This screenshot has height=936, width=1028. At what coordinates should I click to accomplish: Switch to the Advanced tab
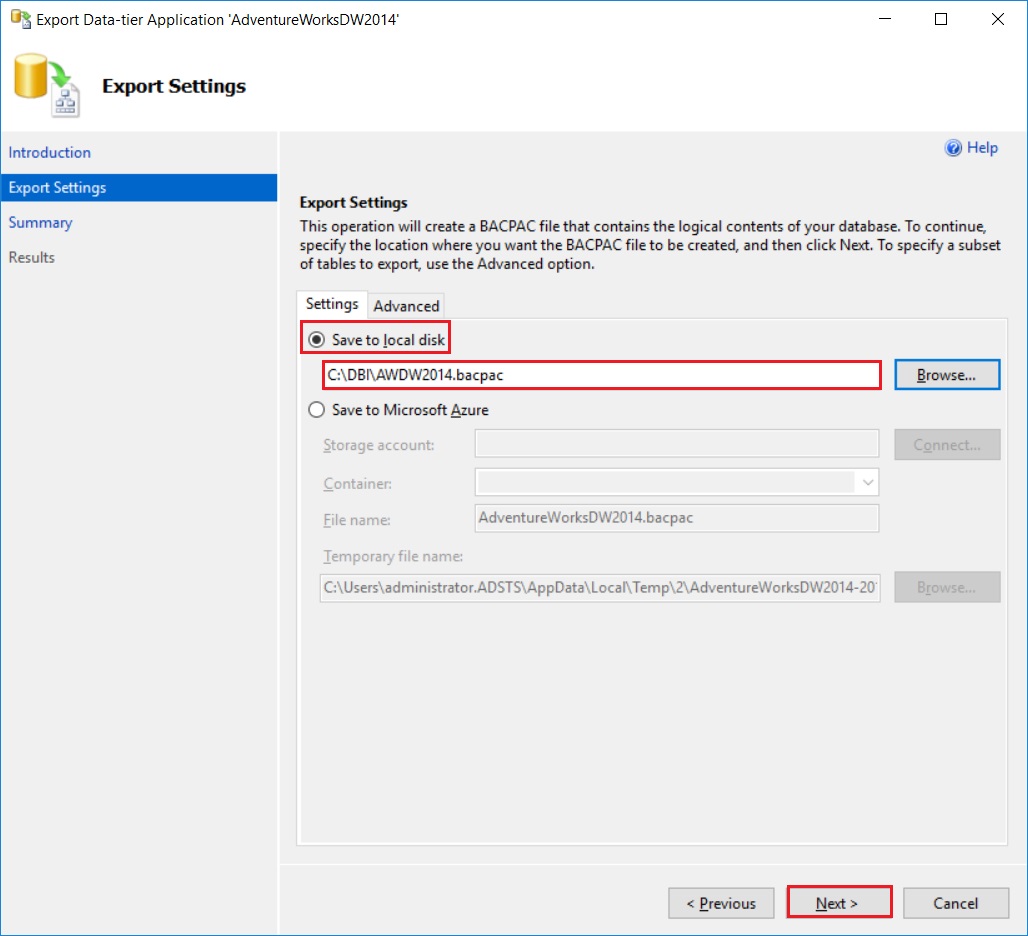[406, 306]
